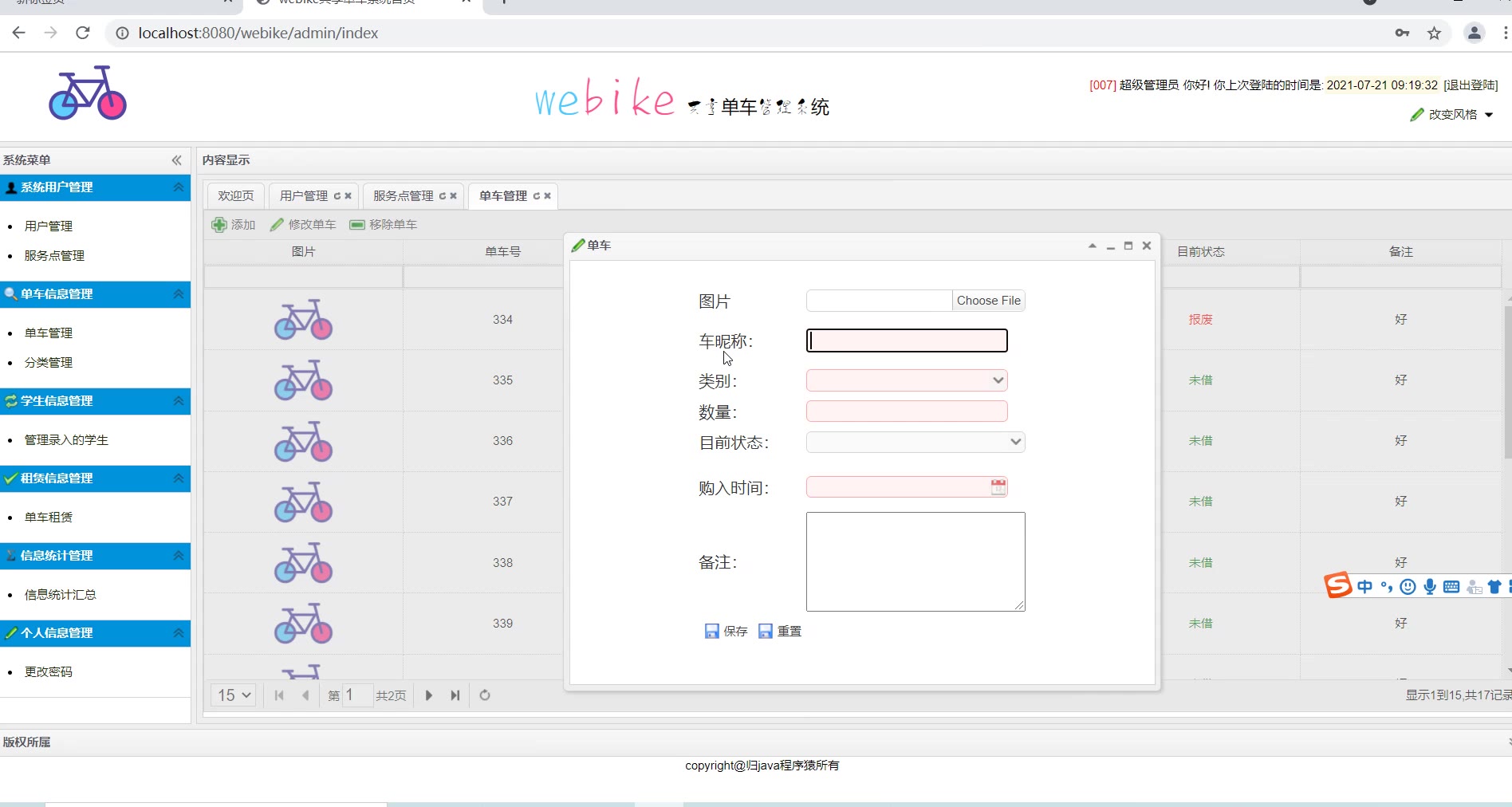Switch to the 欢迎页 tab
The height and width of the screenshot is (807, 1512).
point(235,196)
